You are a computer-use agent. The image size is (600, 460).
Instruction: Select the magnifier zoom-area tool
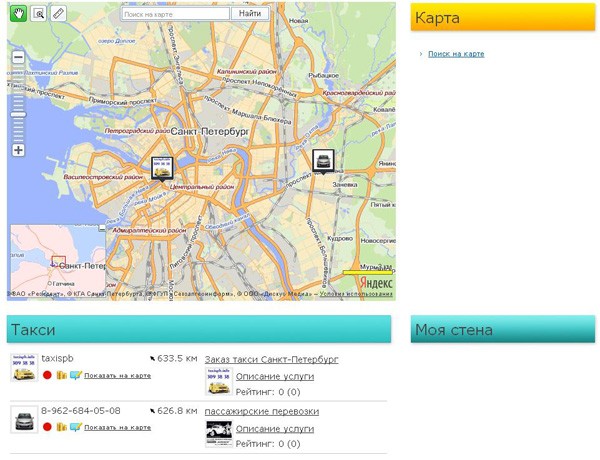(38, 14)
